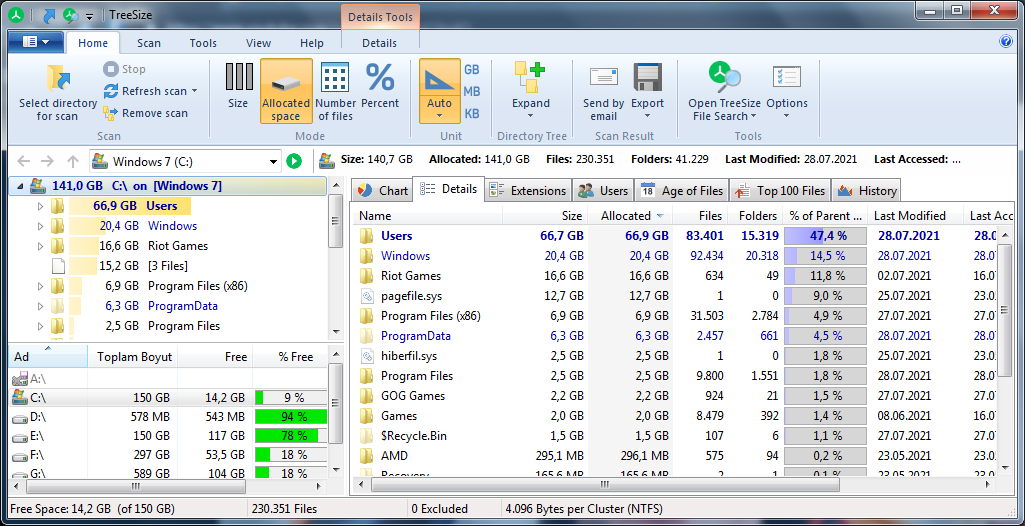Screen dimensions: 1025x526
Task: Switch to the History tab
Action: pos(866,191)
